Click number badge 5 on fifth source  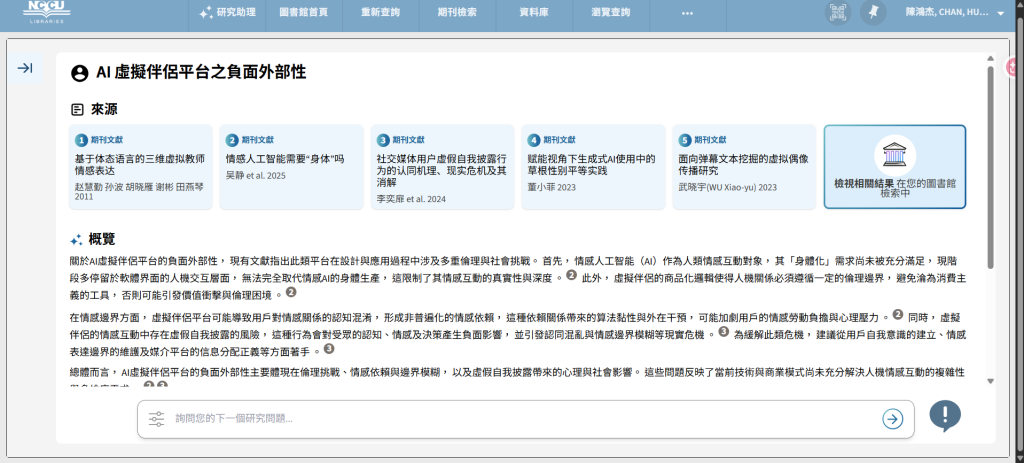[684, 140]
